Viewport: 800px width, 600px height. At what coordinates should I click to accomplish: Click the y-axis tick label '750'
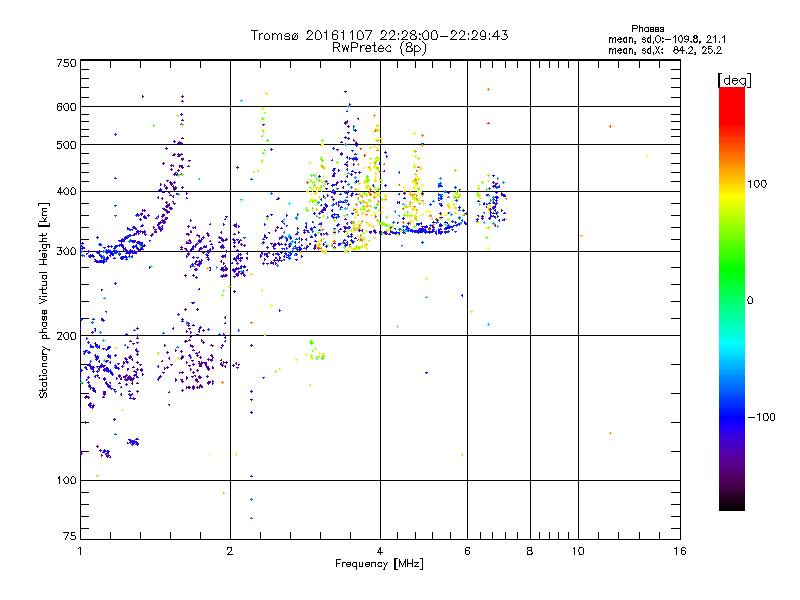(x=66, y=63)
